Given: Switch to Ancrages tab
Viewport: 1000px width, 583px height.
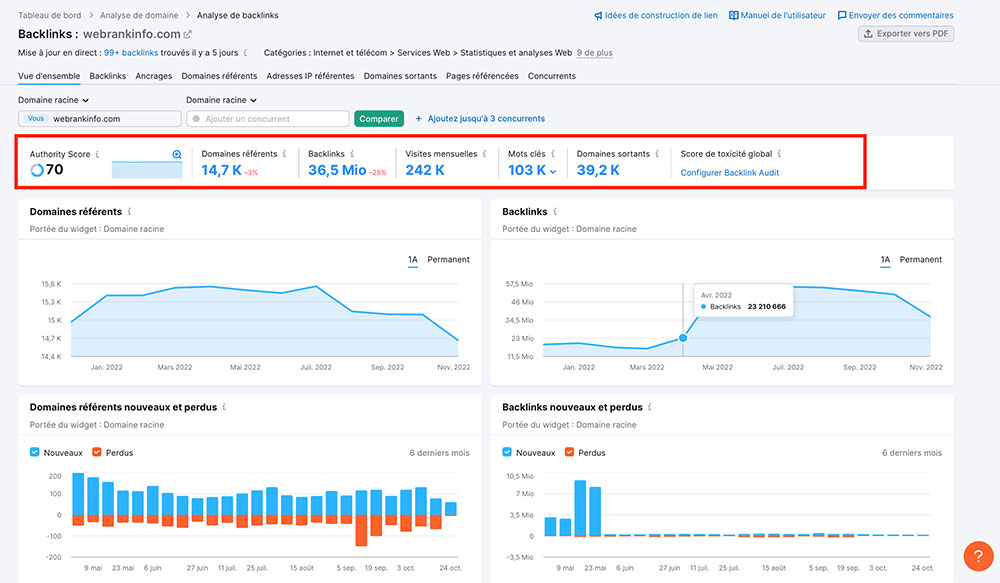Looking at the screenshot, I should (154, 76).
